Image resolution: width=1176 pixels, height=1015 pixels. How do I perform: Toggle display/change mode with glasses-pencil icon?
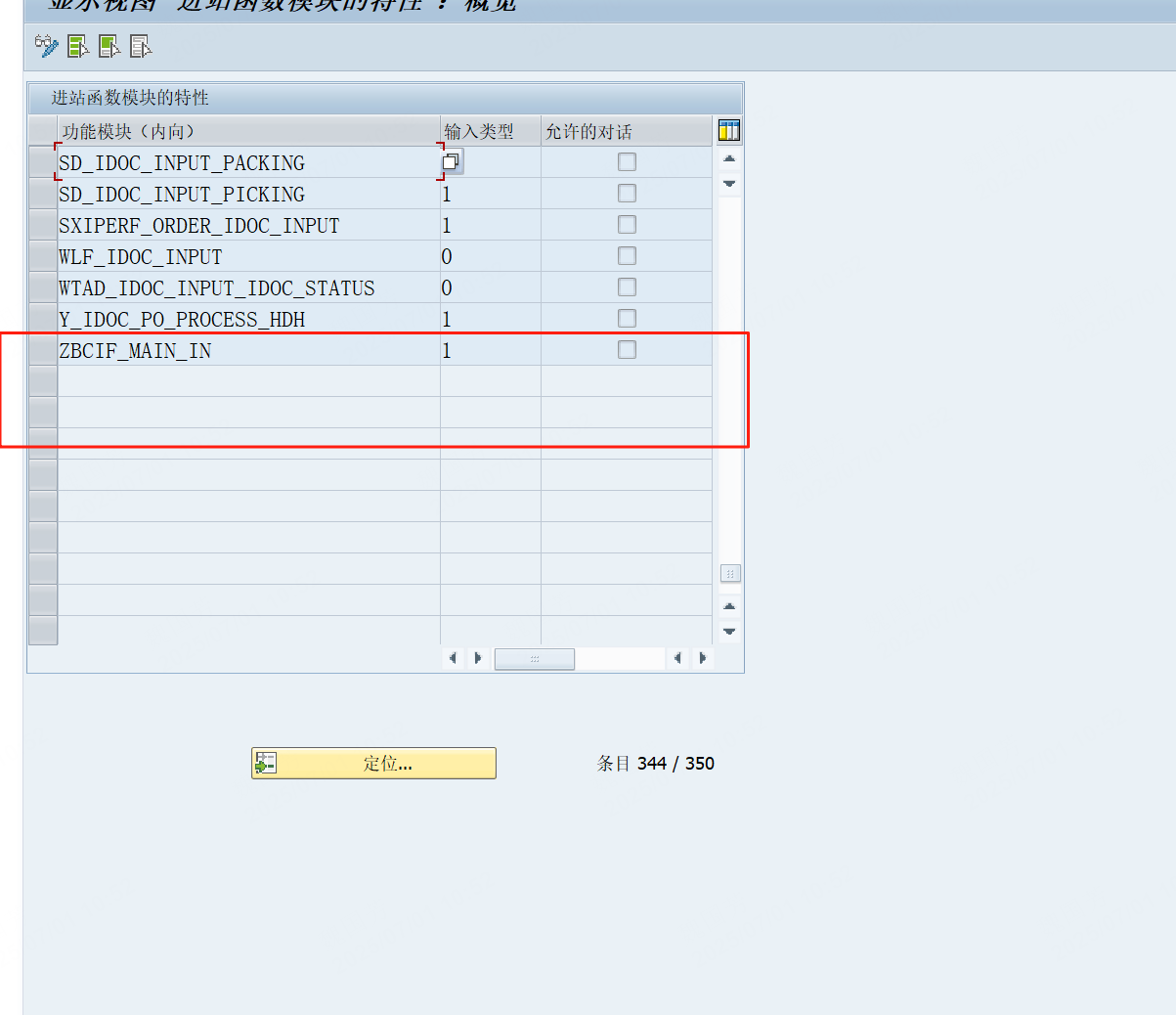click(x=46, y=46)
